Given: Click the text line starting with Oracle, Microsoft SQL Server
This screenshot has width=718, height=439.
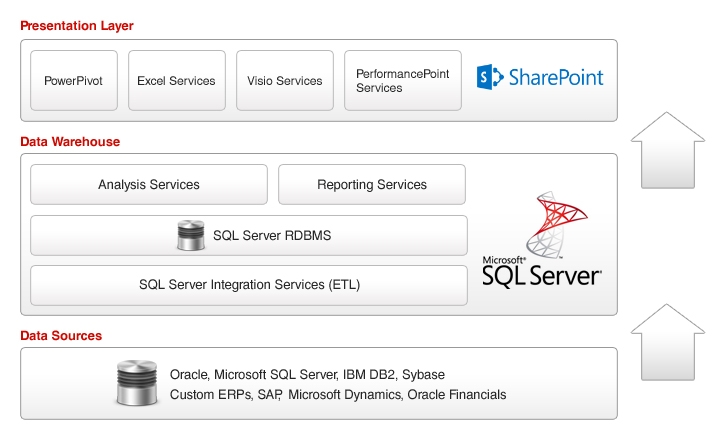Looking at the screenshot, I should pyautogui.click(x=307, y=374).
